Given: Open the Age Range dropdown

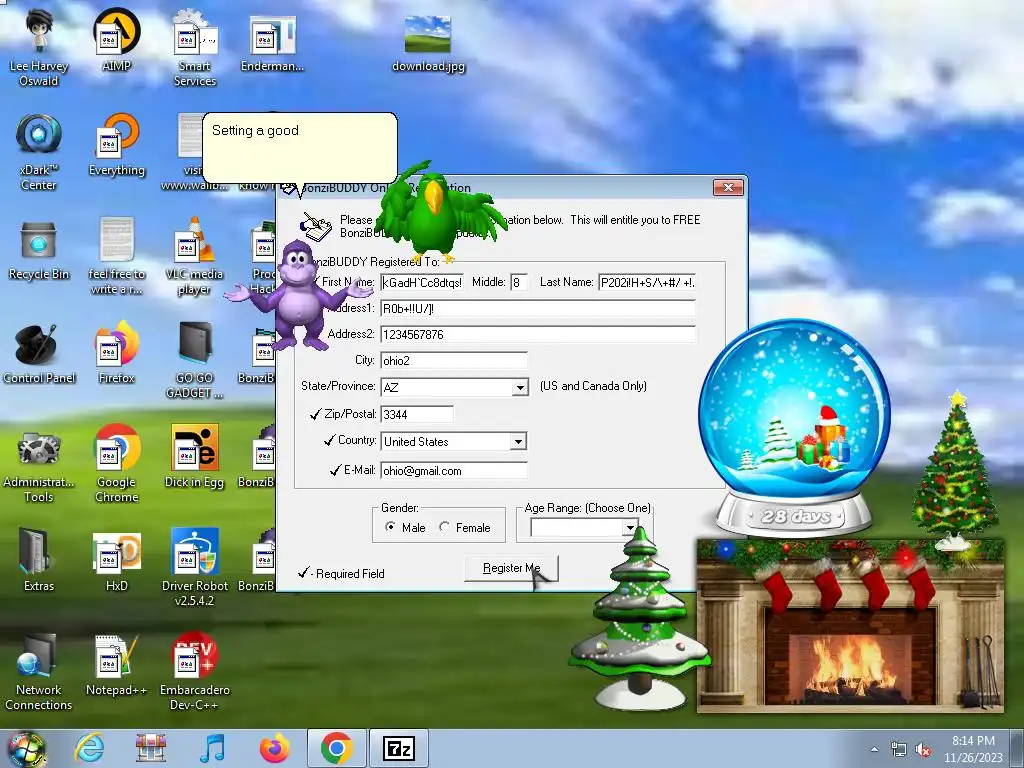Looking at the screenshot, I should 630,527.
